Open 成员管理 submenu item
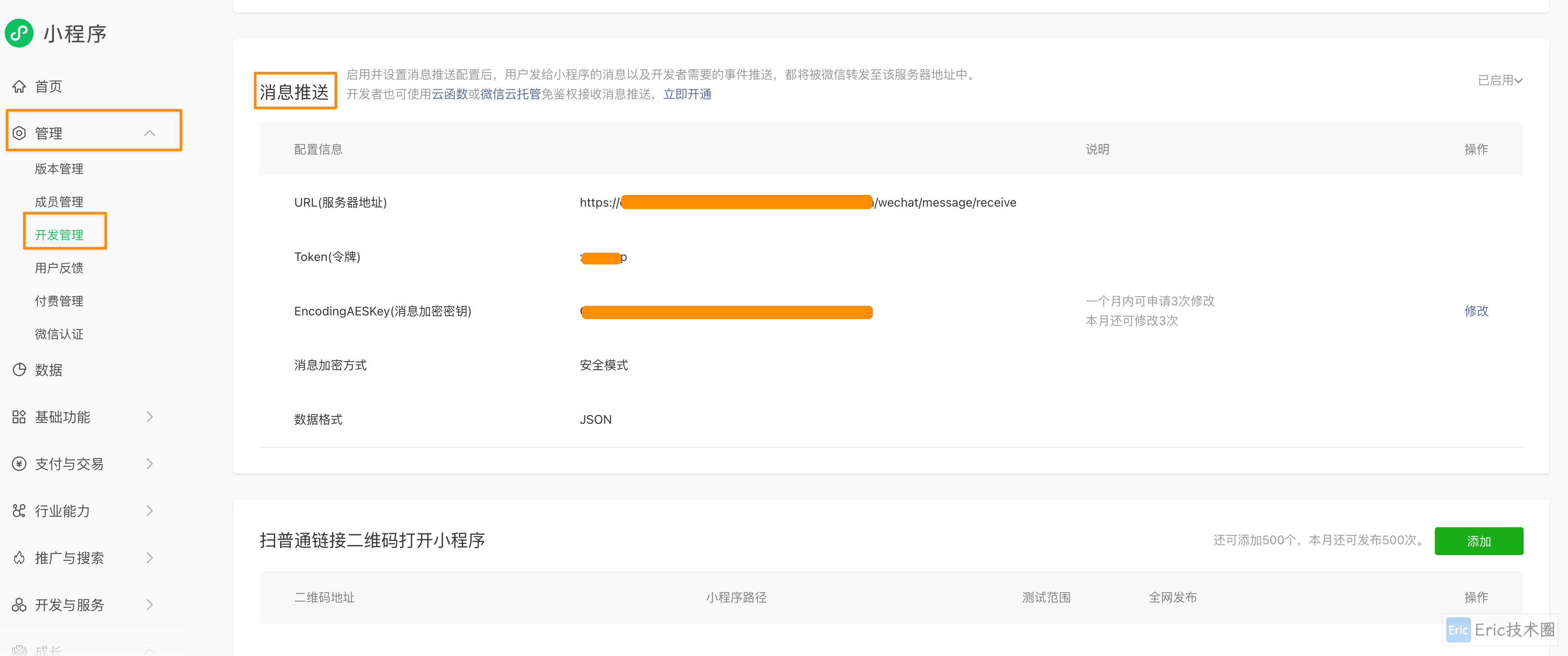Viewport: 1568px width, 656px height. 59,202
